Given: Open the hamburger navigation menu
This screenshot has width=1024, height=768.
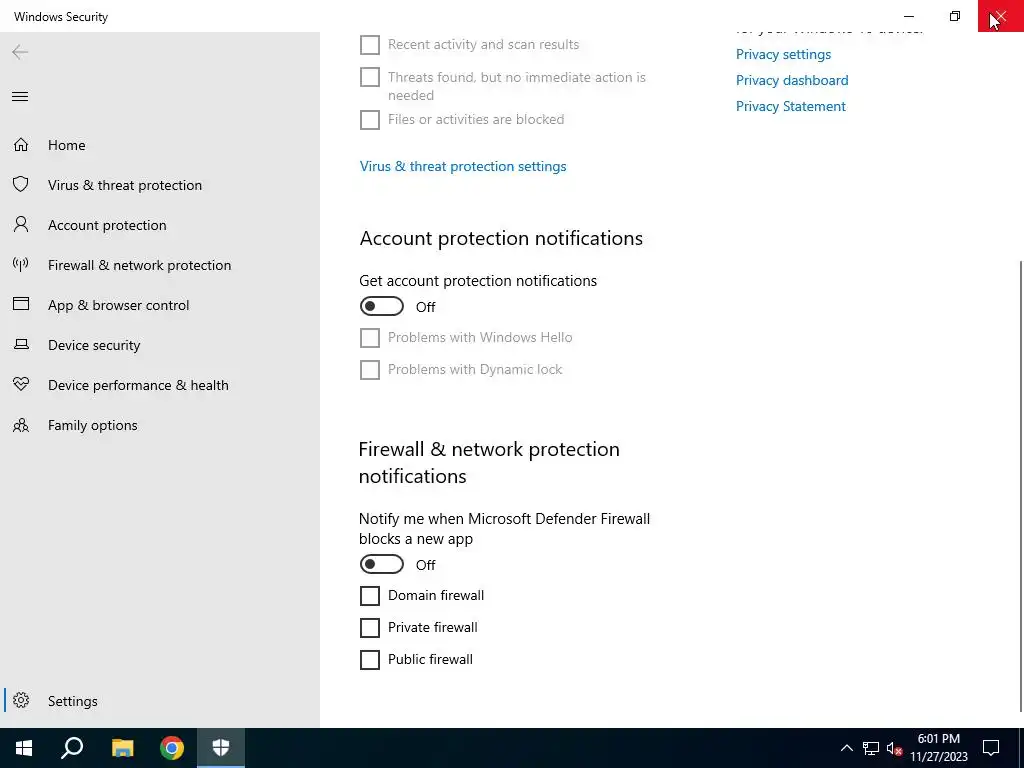Looking at the screenshot, I should tap(20, 97).
